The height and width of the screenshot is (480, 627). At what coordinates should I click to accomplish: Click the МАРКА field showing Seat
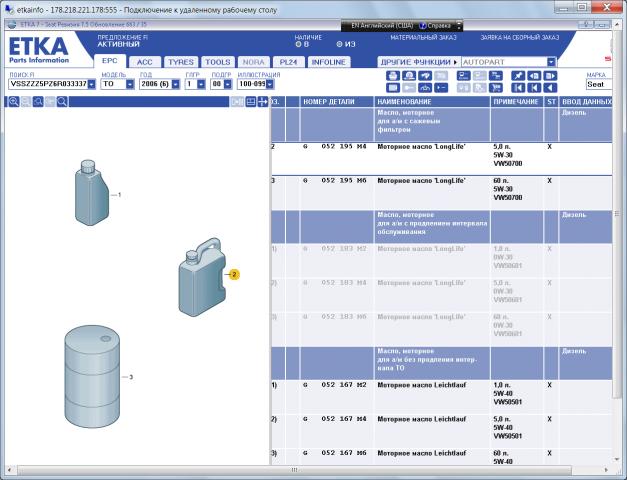[x=599, y=84]
